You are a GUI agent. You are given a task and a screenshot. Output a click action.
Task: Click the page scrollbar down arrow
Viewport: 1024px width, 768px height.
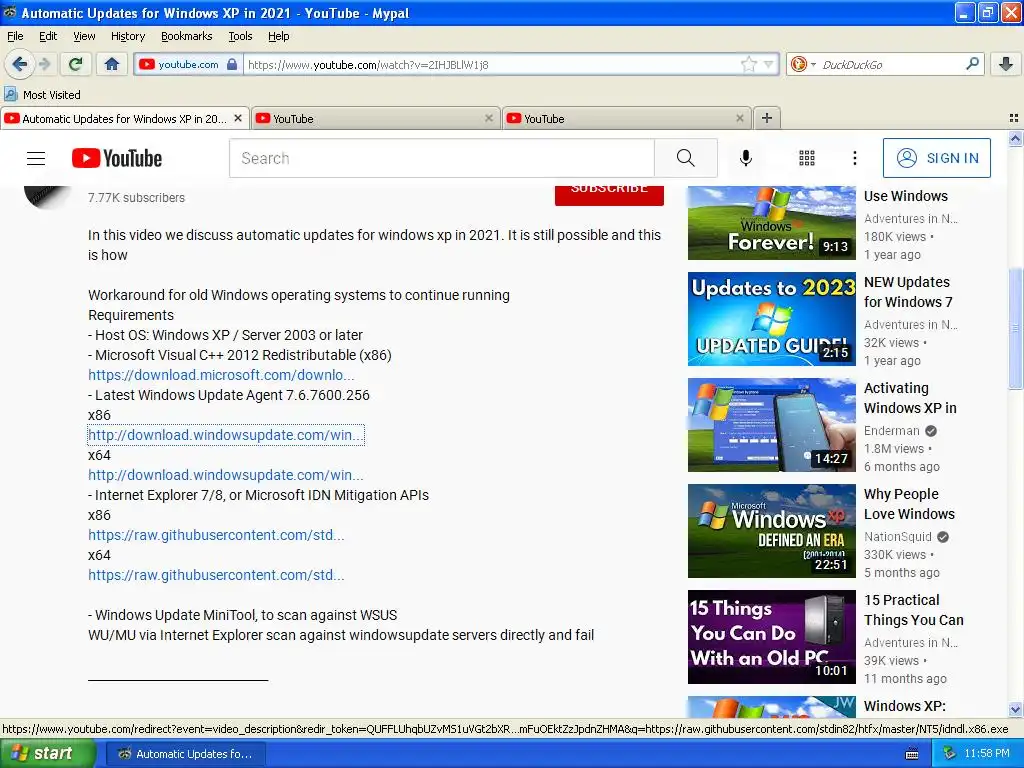(x=1015, y=709)
